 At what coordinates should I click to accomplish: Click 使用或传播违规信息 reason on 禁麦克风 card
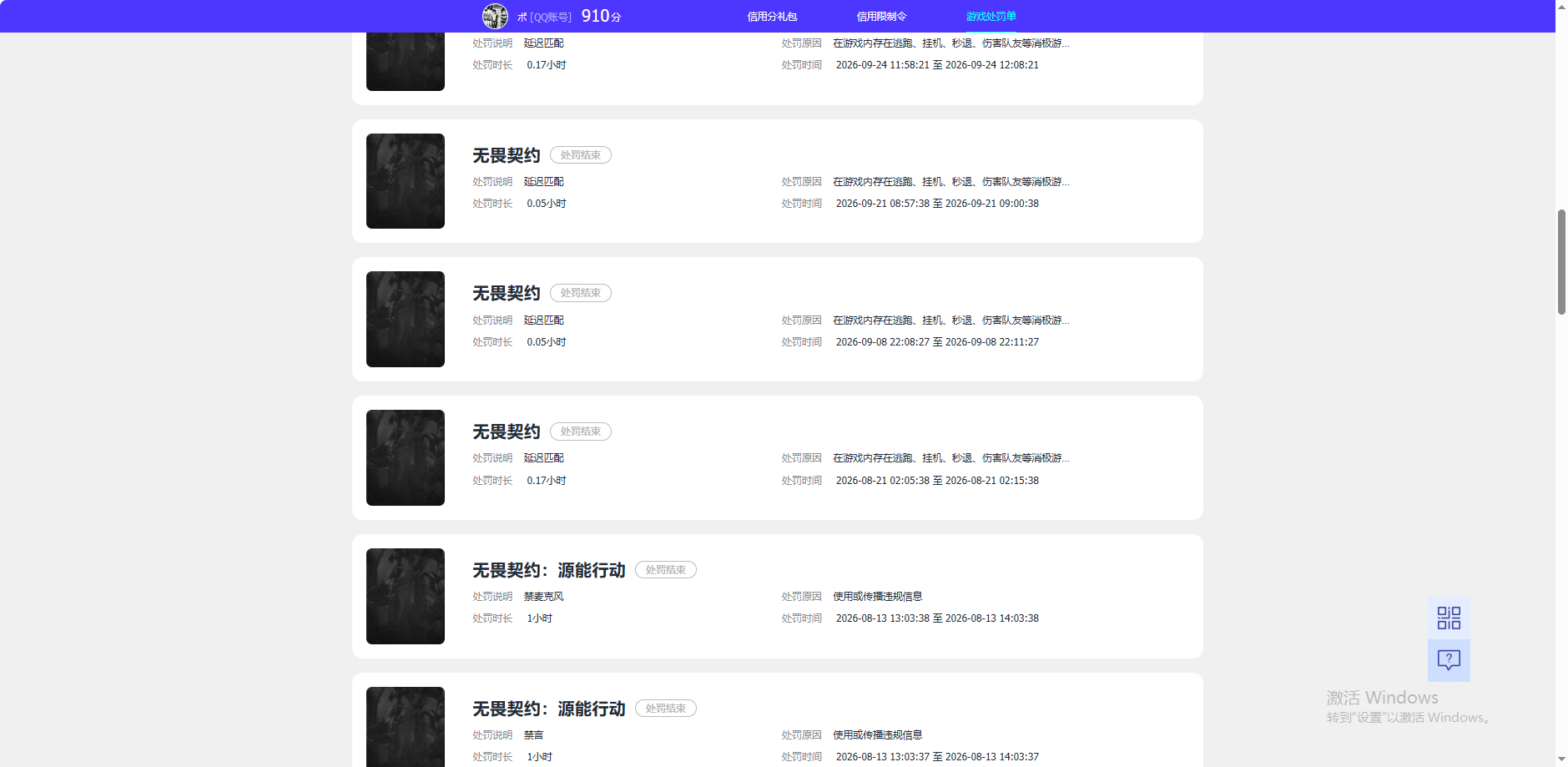[x=878, y=597]
